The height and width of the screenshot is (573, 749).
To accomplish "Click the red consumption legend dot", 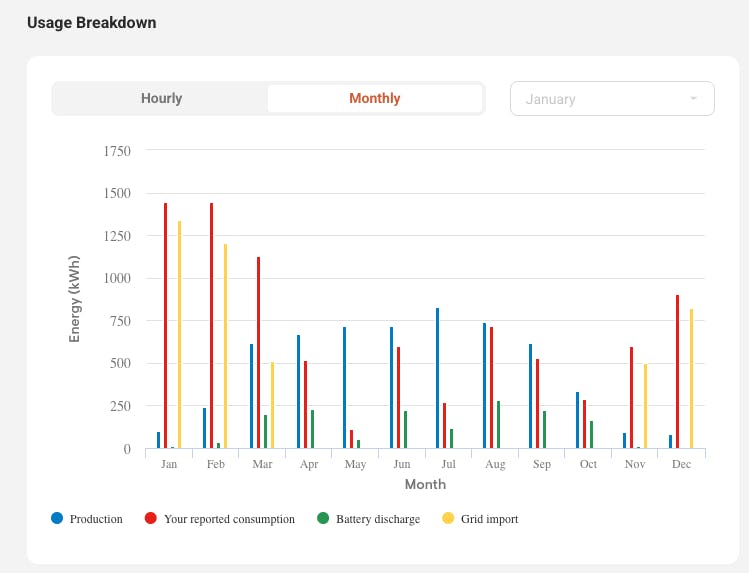I will [x=151, y=518].
